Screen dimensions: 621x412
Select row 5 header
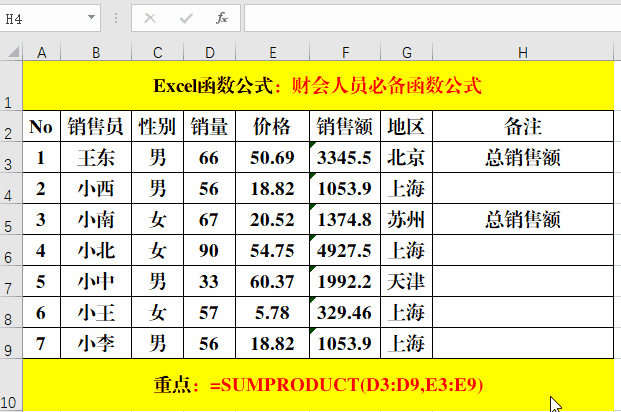click(x=11, y=219)
